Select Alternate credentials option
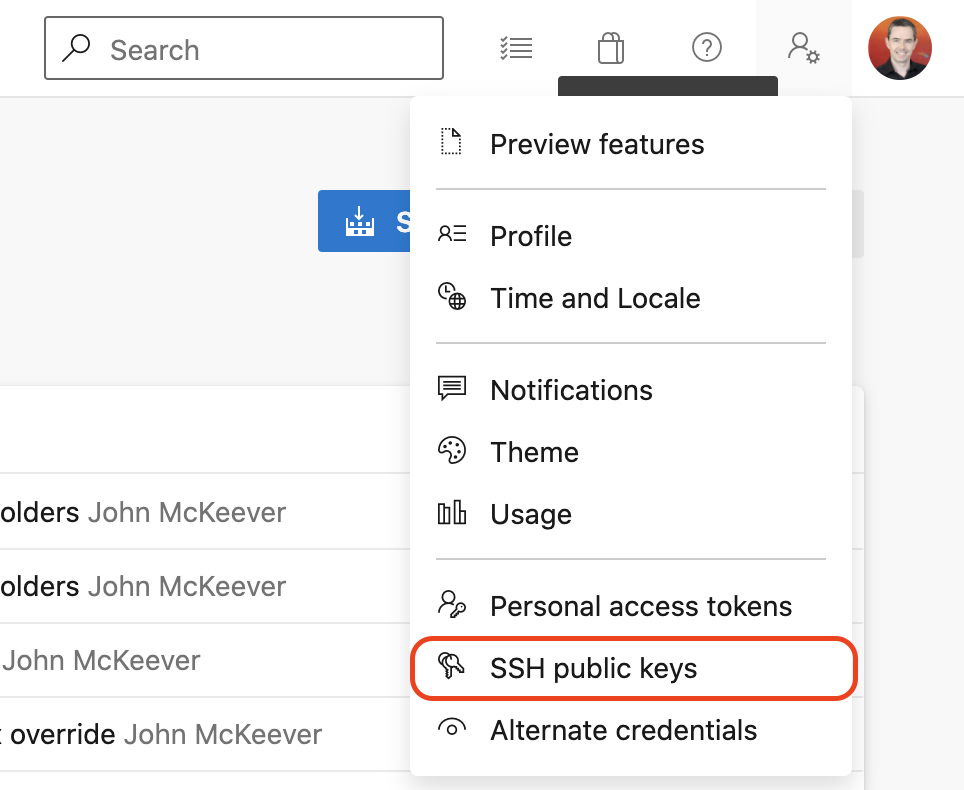The image size is (964, 790). (x=623, y=730)
